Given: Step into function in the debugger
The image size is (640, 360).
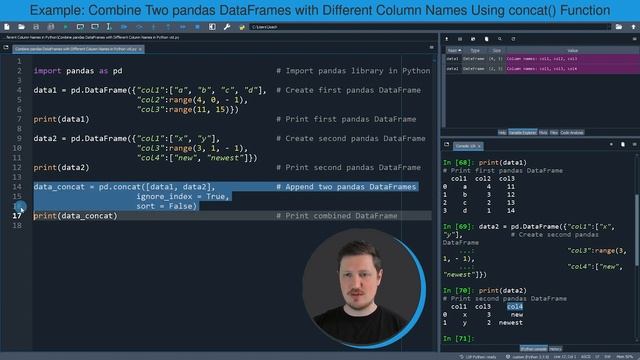Looking at the screenshot, I should tap(153, 27).
